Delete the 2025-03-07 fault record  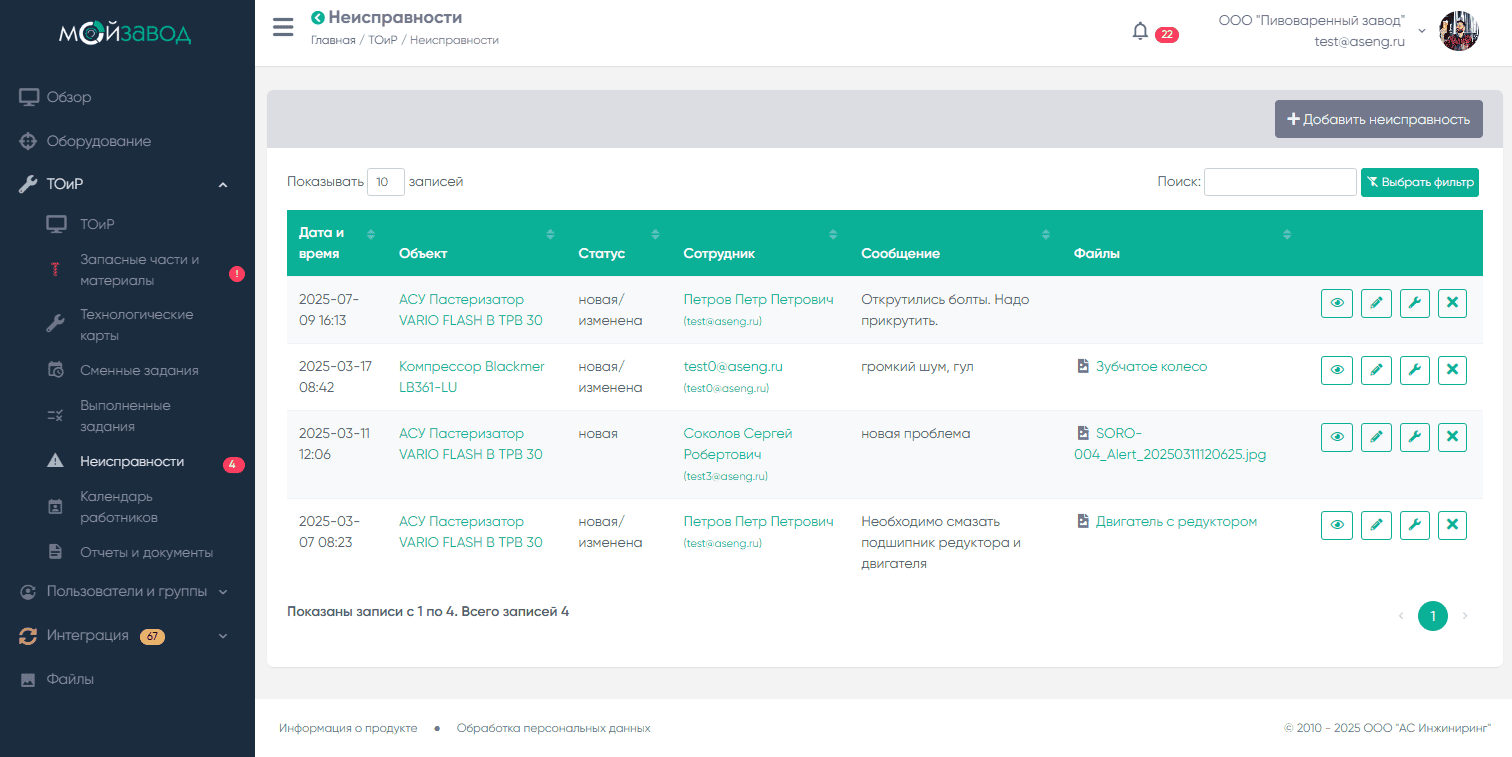point(1452,525)
